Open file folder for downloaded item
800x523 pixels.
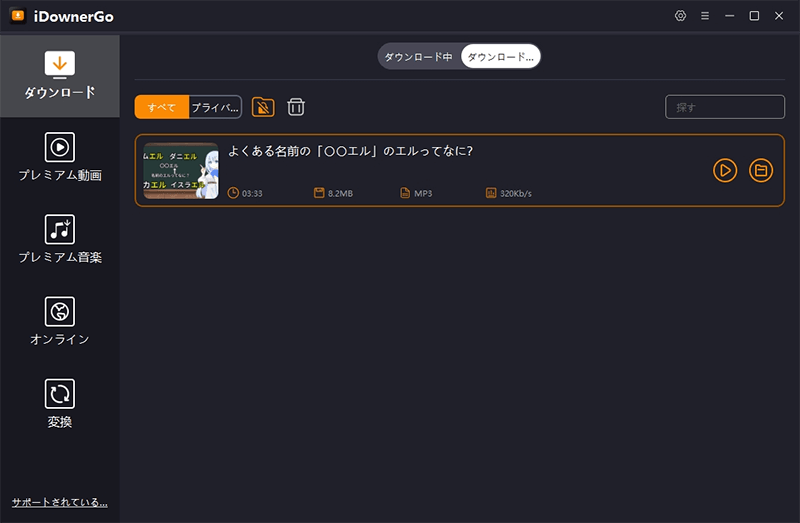(x=761, y=170)
